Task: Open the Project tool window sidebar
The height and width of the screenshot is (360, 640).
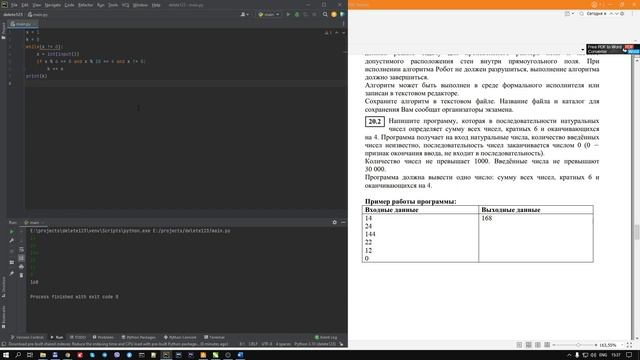Action: point(3,31)
